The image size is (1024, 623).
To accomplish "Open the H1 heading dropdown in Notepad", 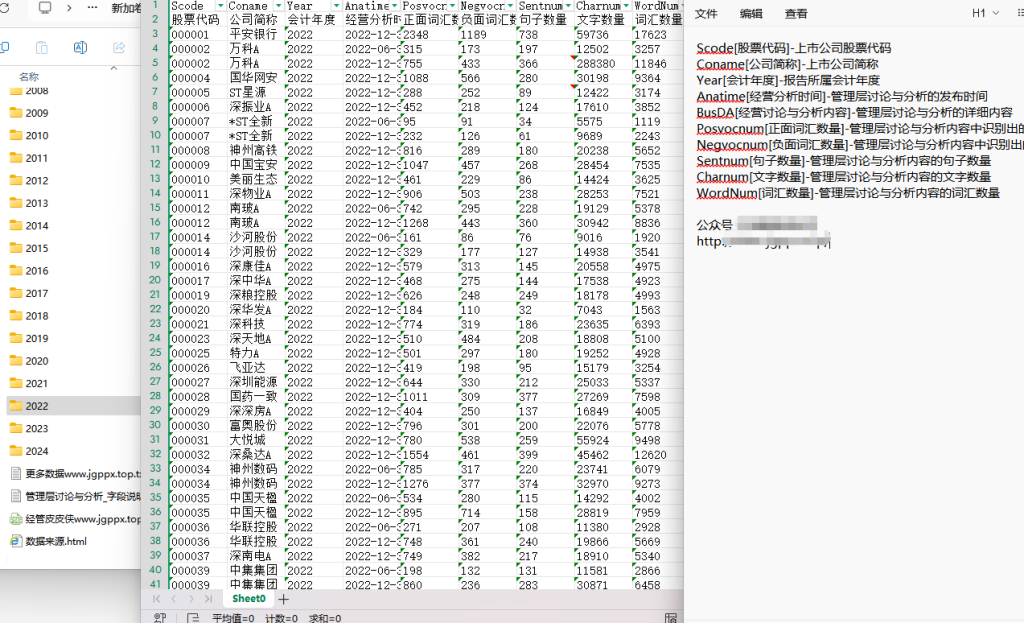I will pos(985,13).
